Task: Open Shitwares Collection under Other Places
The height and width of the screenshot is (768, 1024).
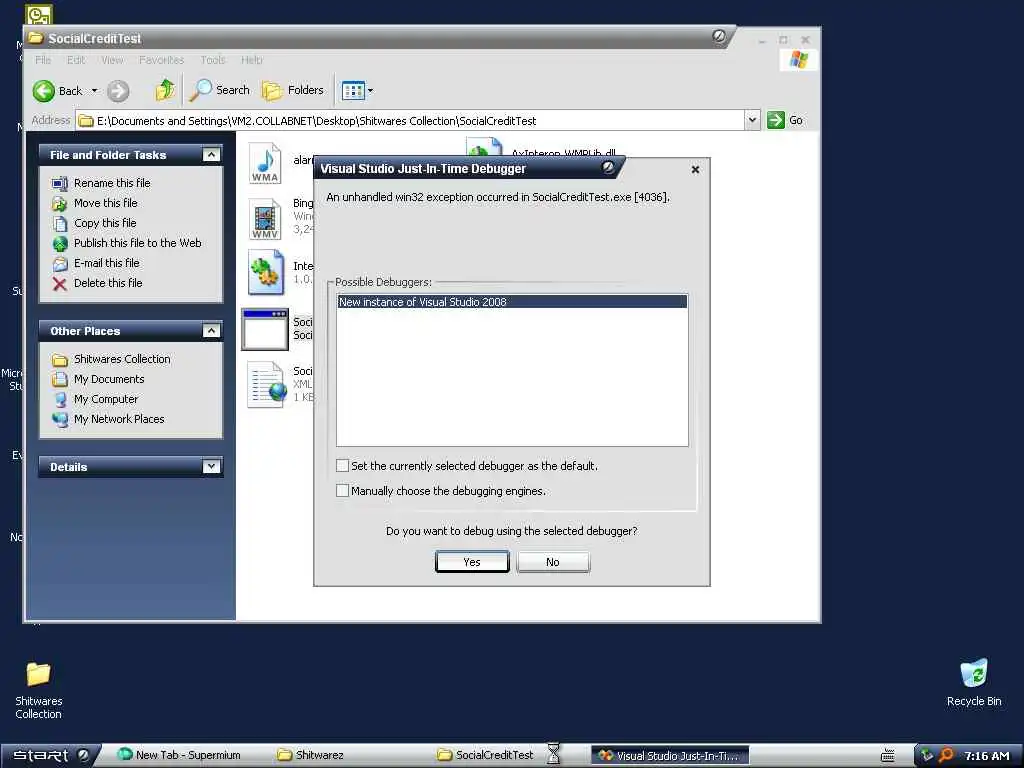Action: point(122,359)
